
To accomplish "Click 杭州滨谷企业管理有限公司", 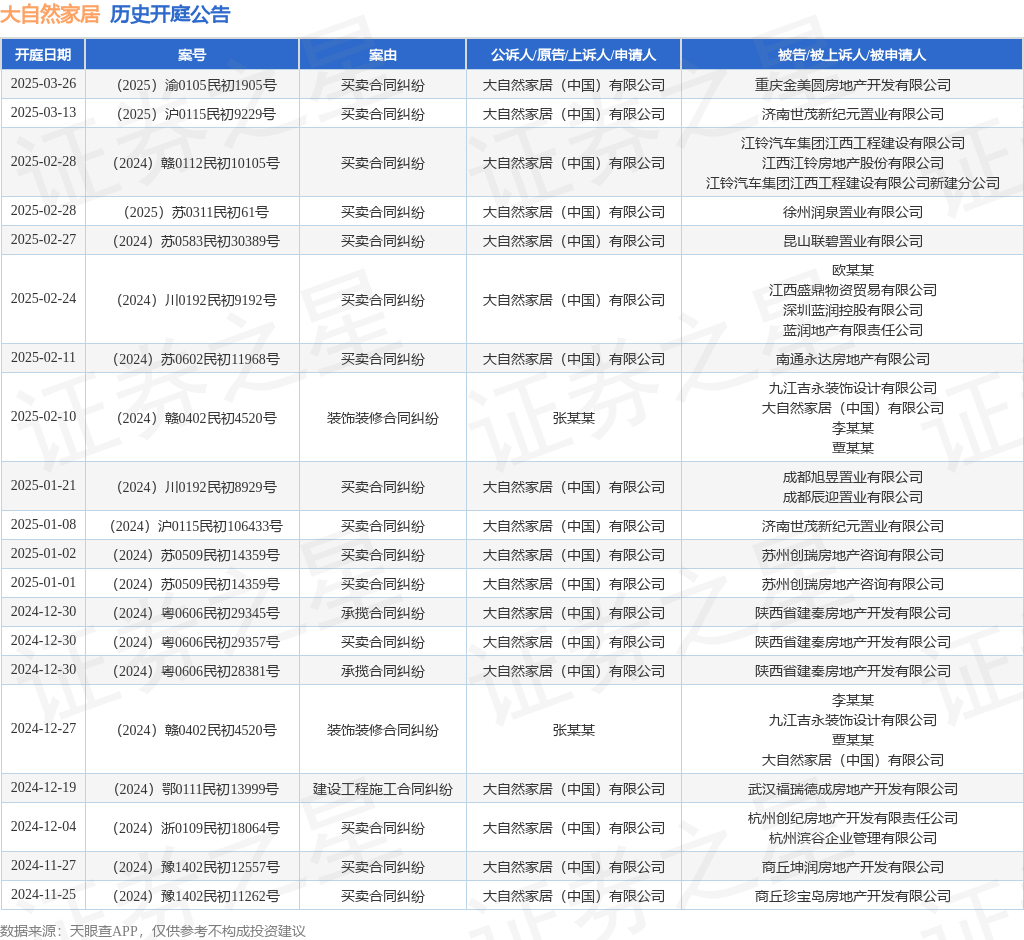I will pos(852,838).
